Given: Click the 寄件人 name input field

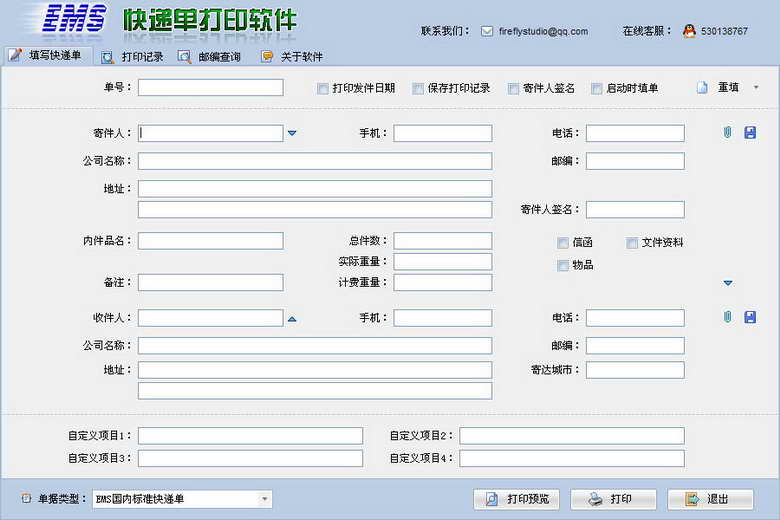Looking at the screenshot, I should 211,133.
